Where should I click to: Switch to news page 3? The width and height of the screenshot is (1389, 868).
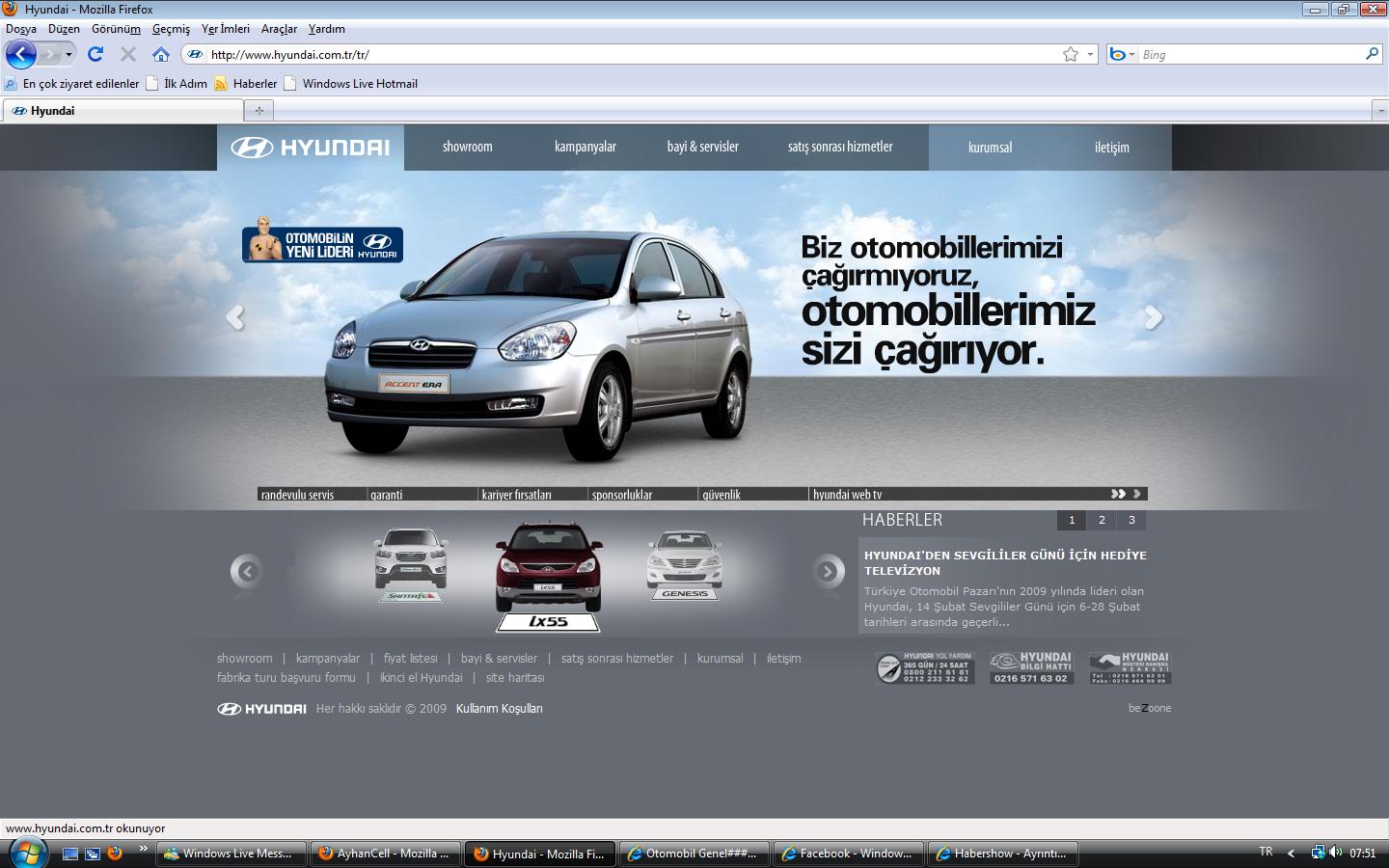pyautogui.click(x=1131, y=520)
